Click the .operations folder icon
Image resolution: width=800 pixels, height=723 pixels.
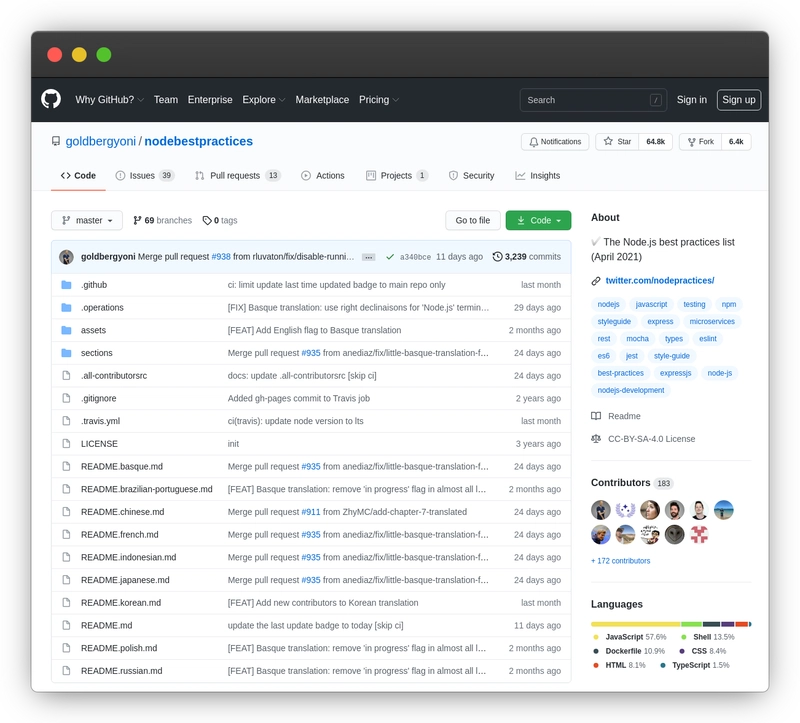click(x=66, y=307)
